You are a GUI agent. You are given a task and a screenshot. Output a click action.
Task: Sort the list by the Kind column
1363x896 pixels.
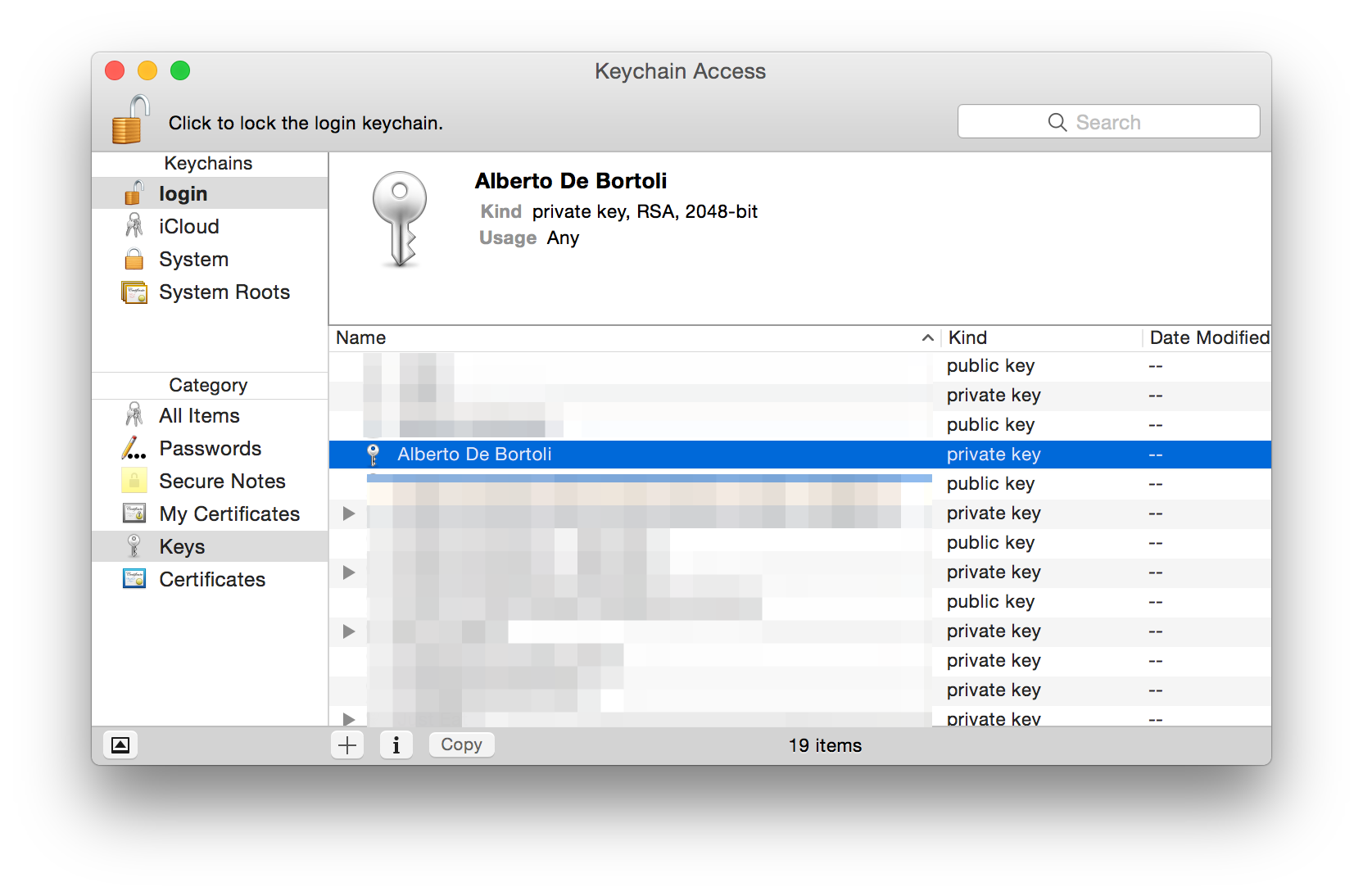coord(1042,337)
